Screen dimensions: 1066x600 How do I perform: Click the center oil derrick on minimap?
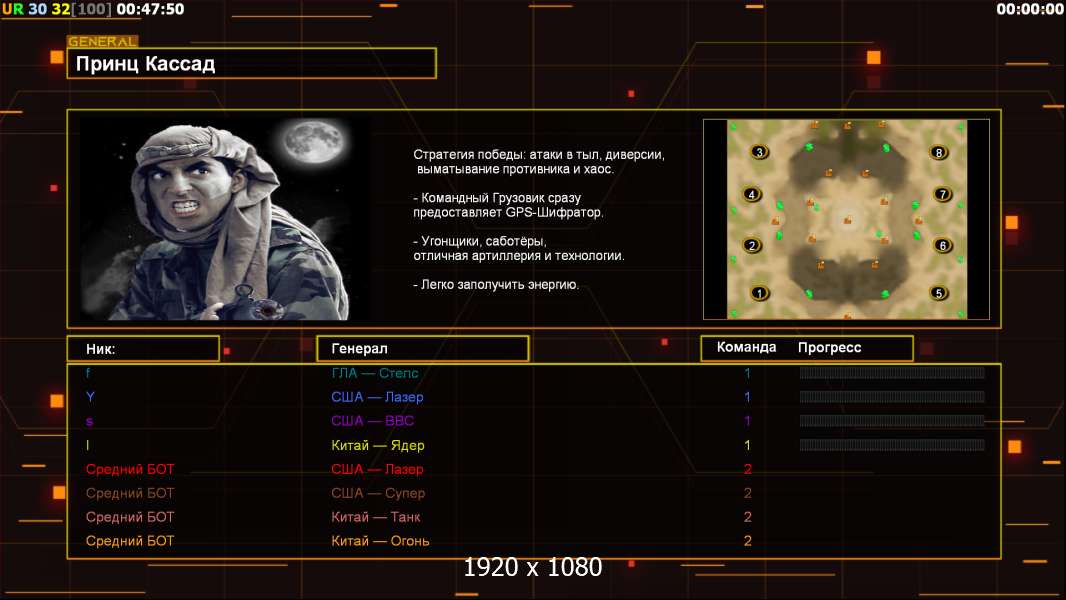[848, 217]
